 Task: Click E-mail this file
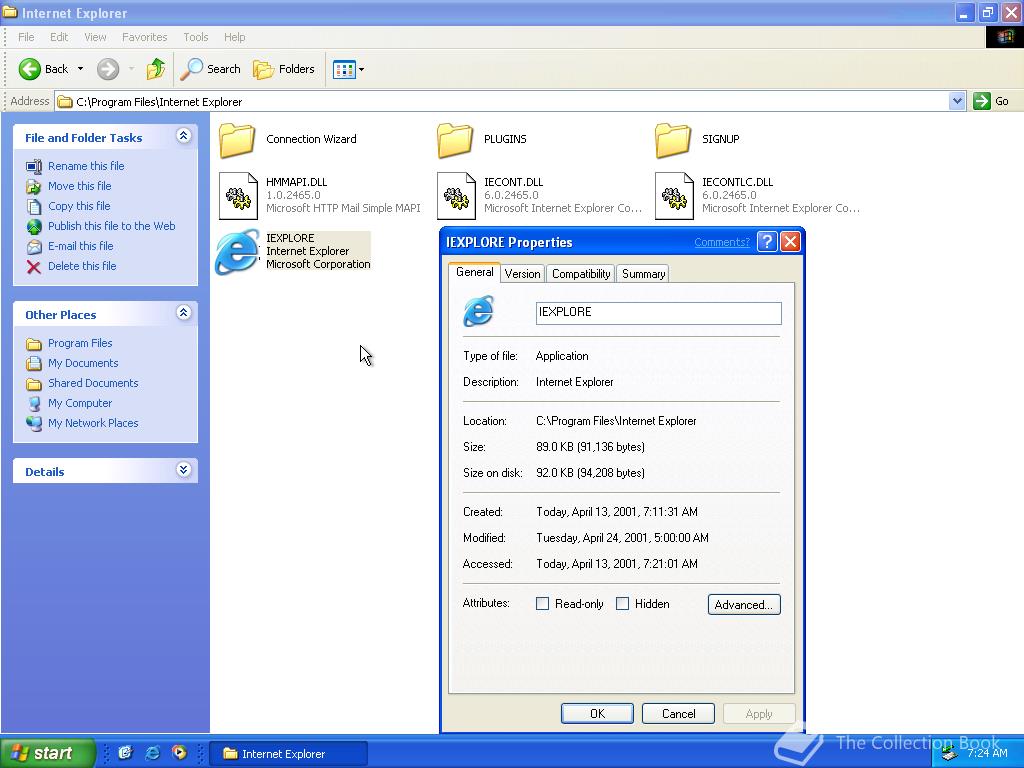click(80, 246)
